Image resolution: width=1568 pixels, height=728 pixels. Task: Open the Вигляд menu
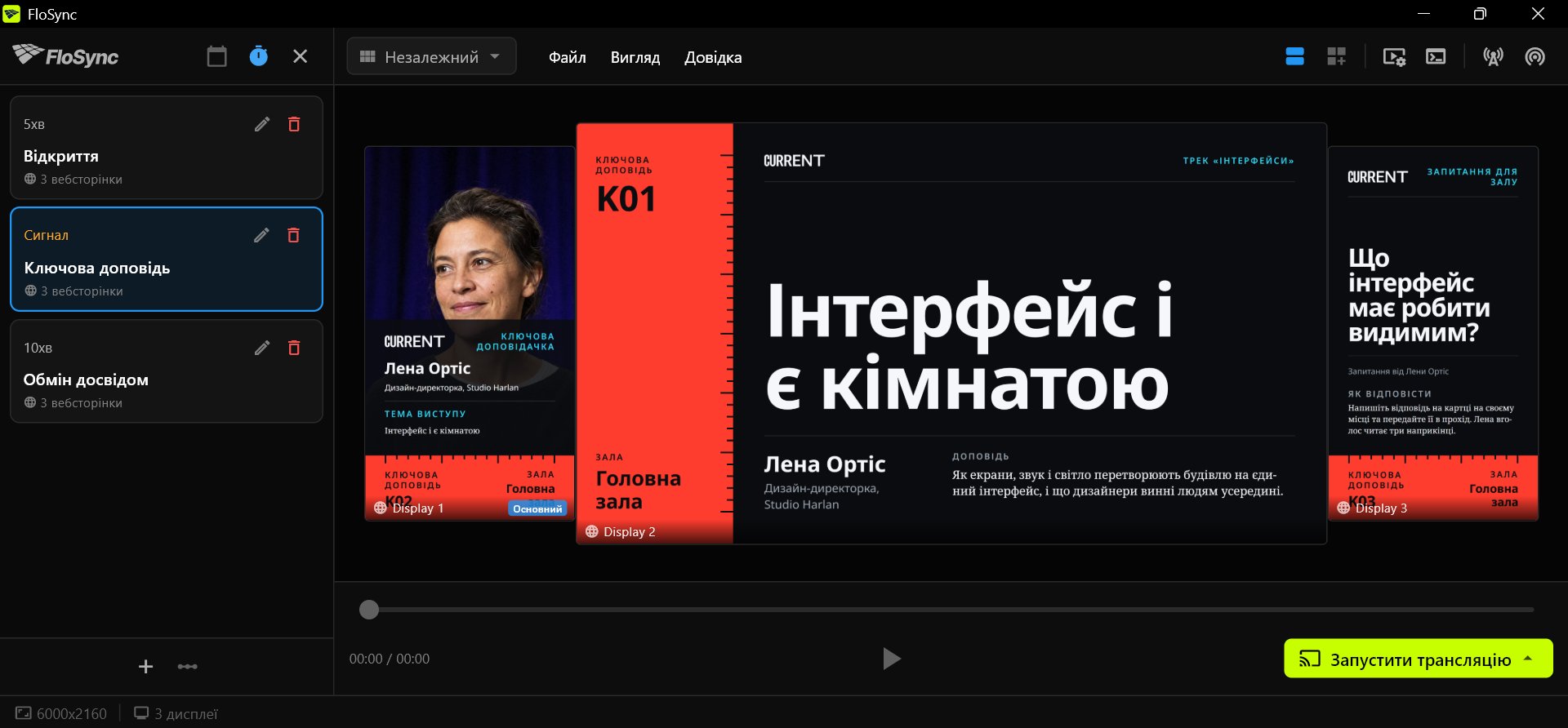(x=635, y=57)
